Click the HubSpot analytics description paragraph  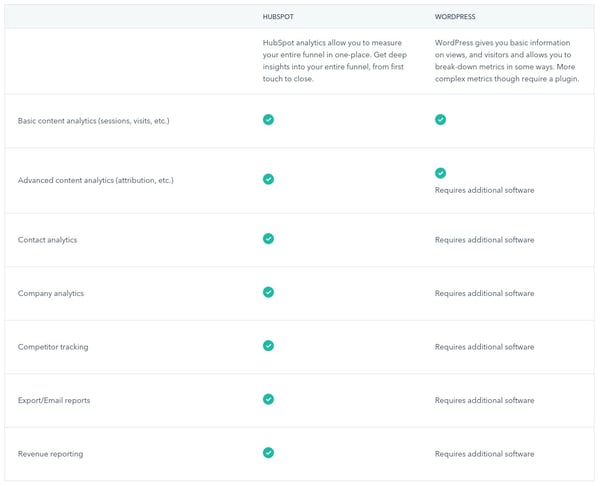(335, 60)
